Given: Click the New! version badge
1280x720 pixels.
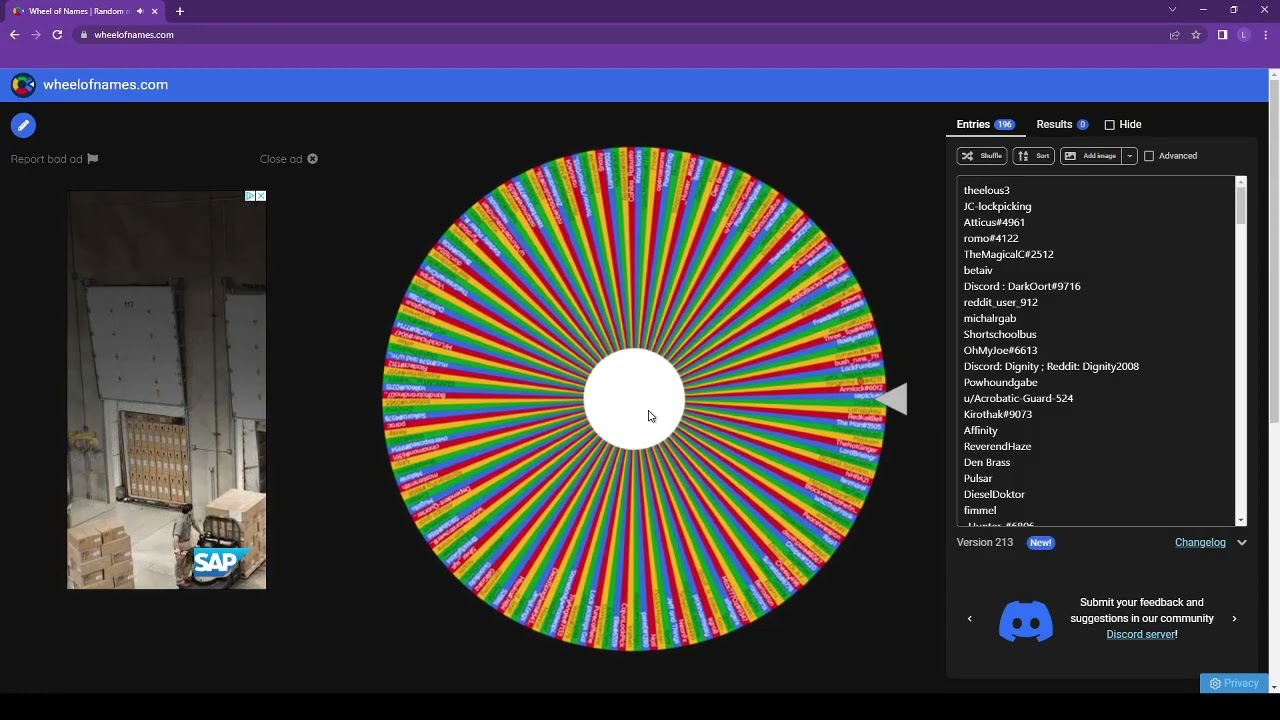Looking at the screenshot, I should click(x=1041, y=543).
